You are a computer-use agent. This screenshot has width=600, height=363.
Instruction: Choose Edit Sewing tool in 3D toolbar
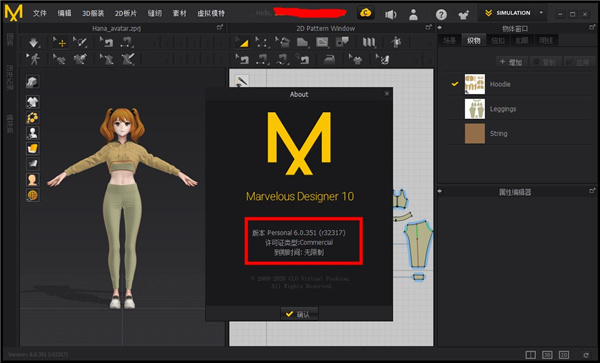coord(107,42)
